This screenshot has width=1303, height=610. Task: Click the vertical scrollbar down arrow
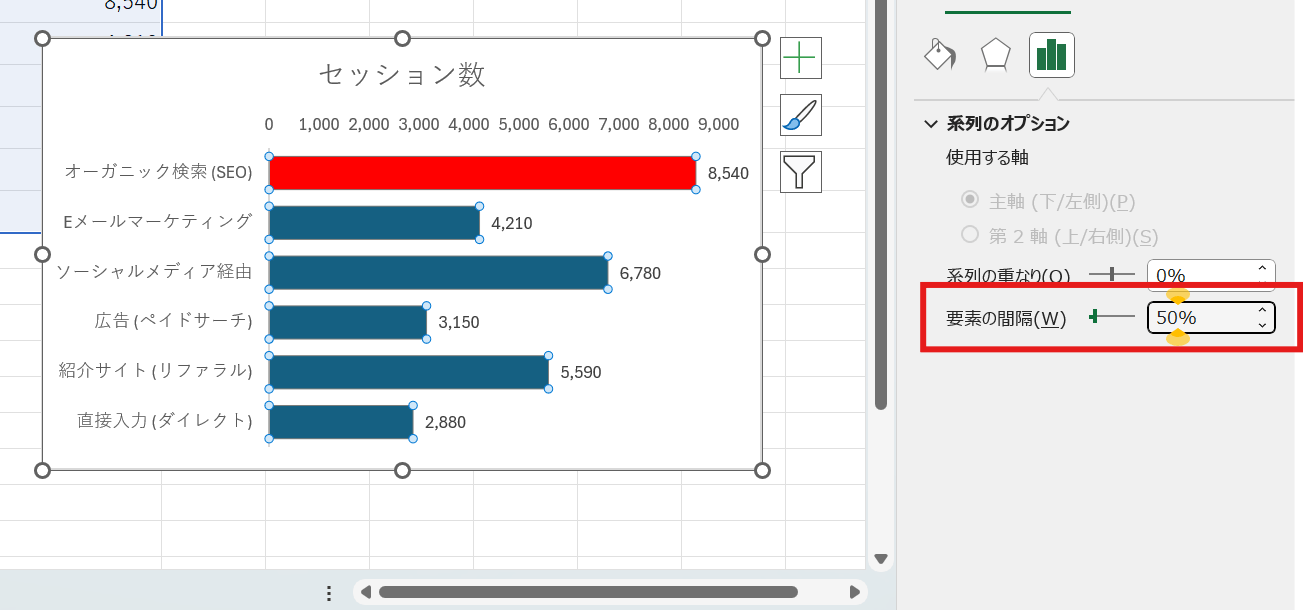click(882, 560)
